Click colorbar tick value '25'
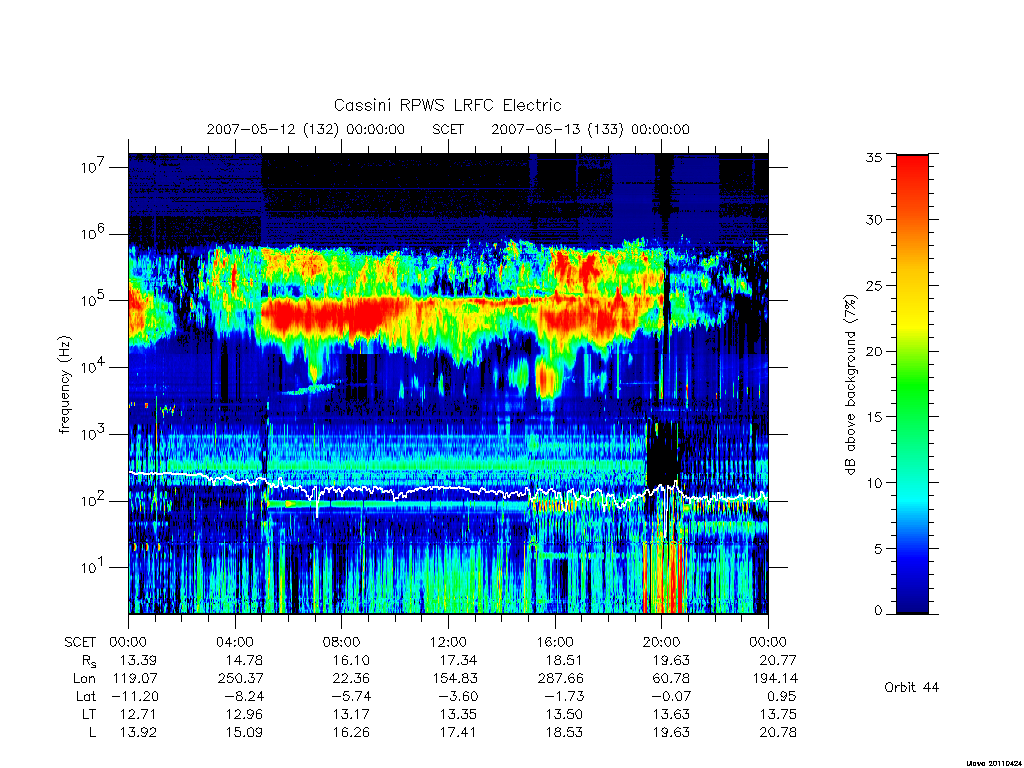Viewport: 1024px width, 768px height. [x=874, y=286]
